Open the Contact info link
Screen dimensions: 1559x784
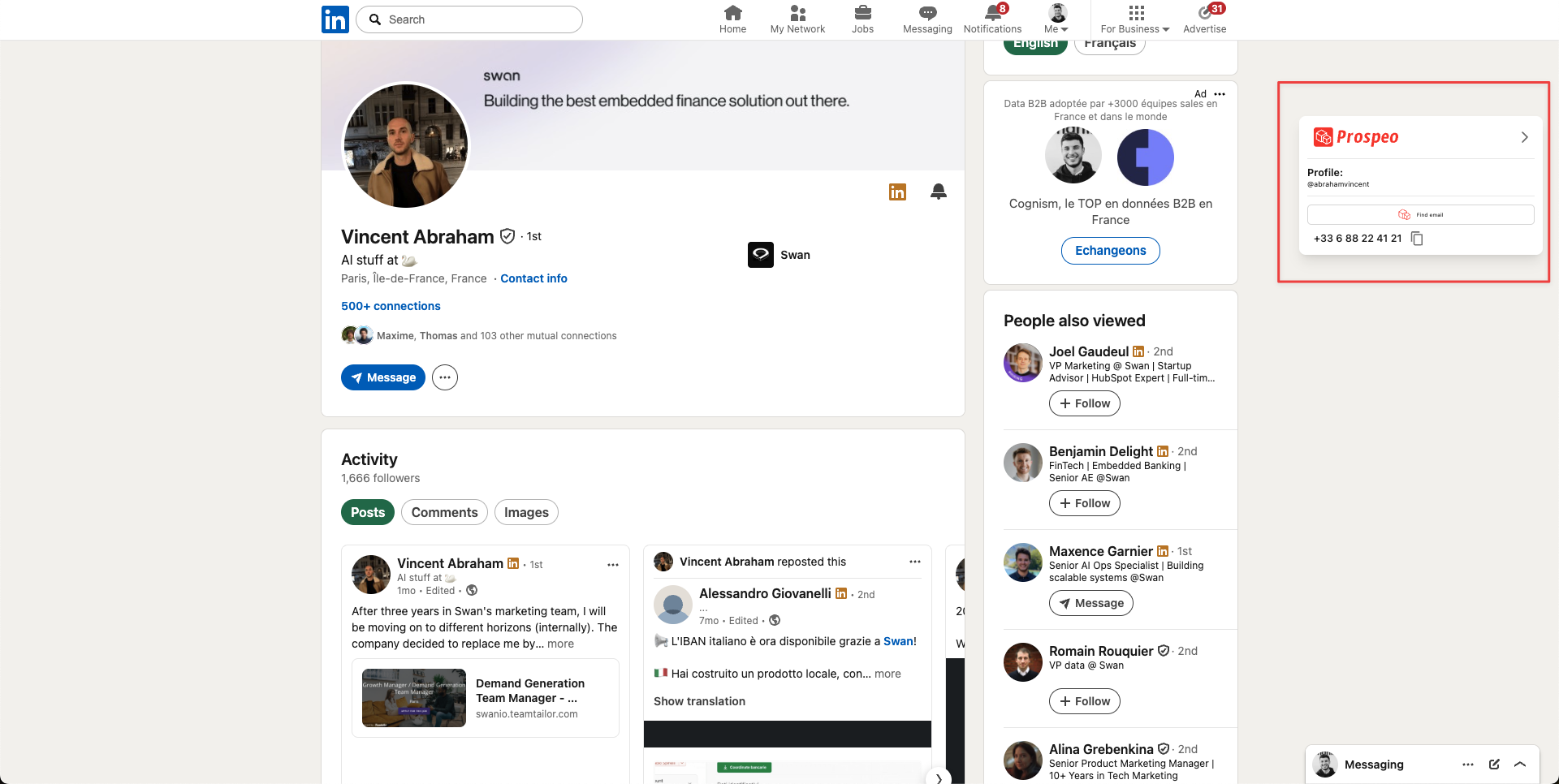point(533,278)
